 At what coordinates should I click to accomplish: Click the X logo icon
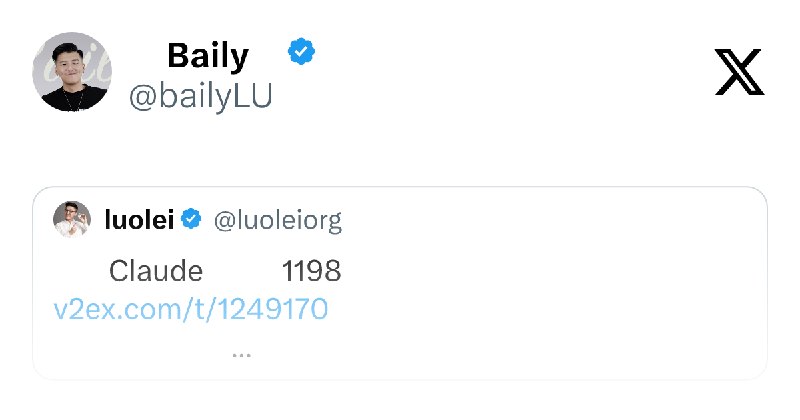click(739, 72)
